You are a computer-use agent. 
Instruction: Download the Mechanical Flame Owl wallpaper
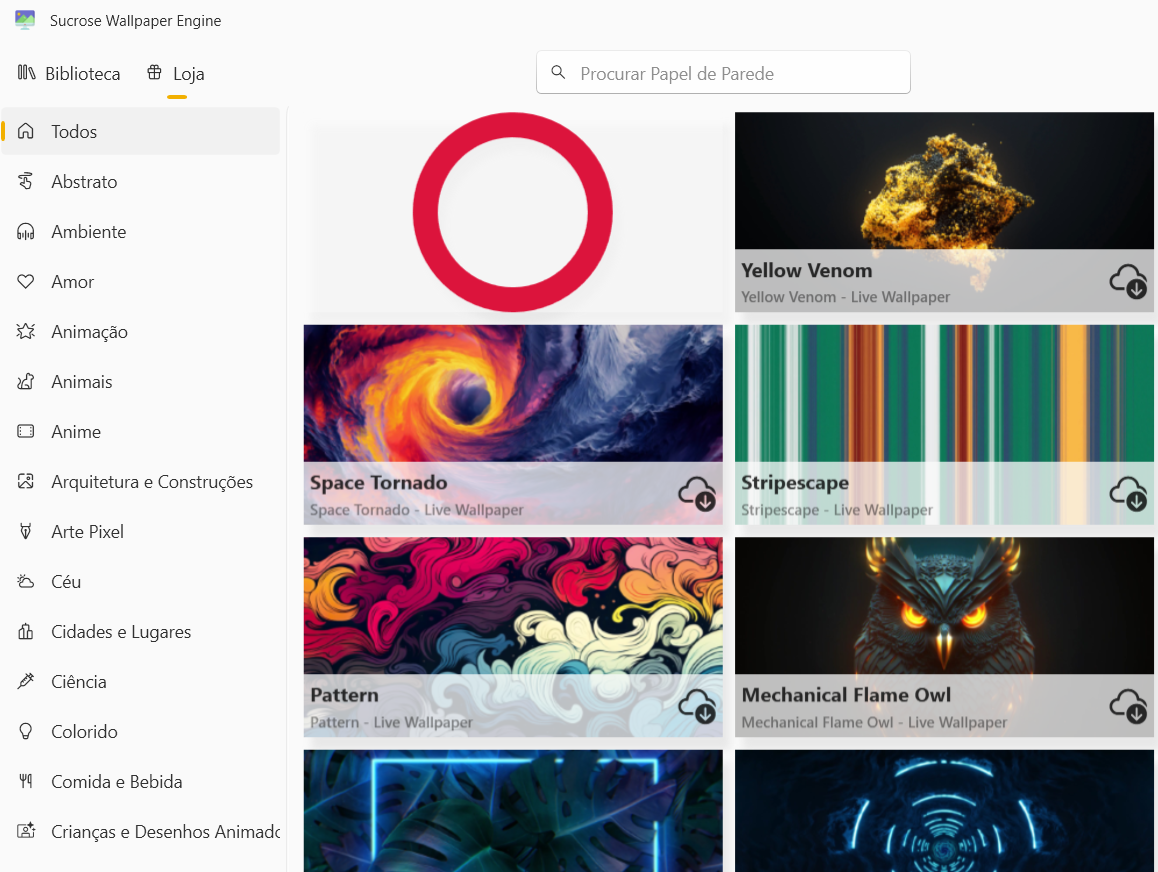tap(1128, 707)
